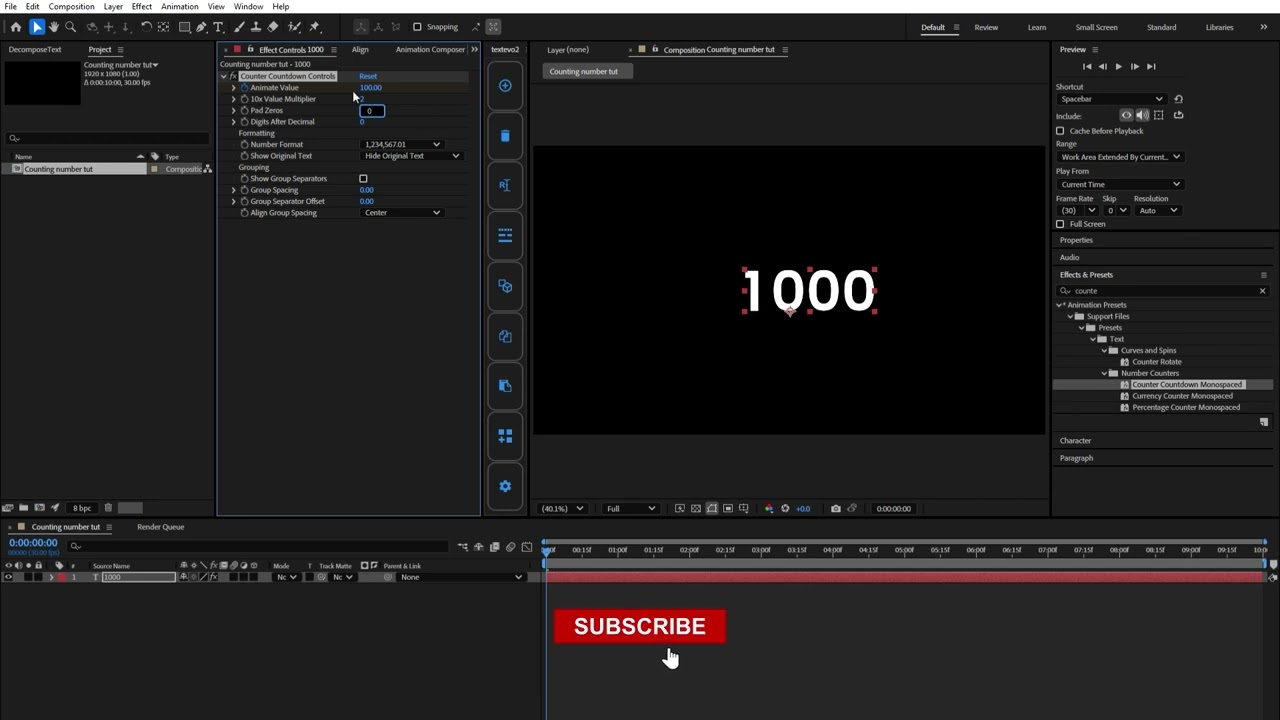Viewport: 1280px width, 720px height.
Task: Click the blue trash can icon in side strip
Action: coord(505,136)
